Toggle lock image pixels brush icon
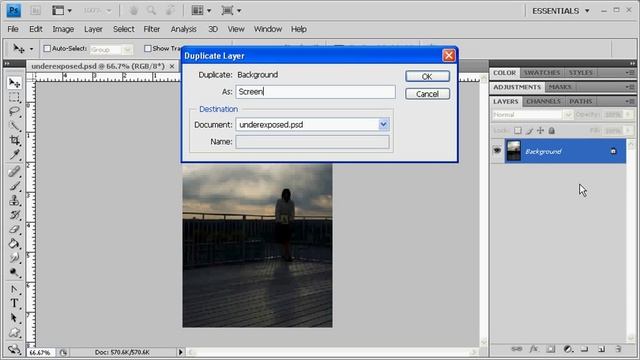Screen dimensions: 640x360 pyautogui.click(x=529, y=131)
